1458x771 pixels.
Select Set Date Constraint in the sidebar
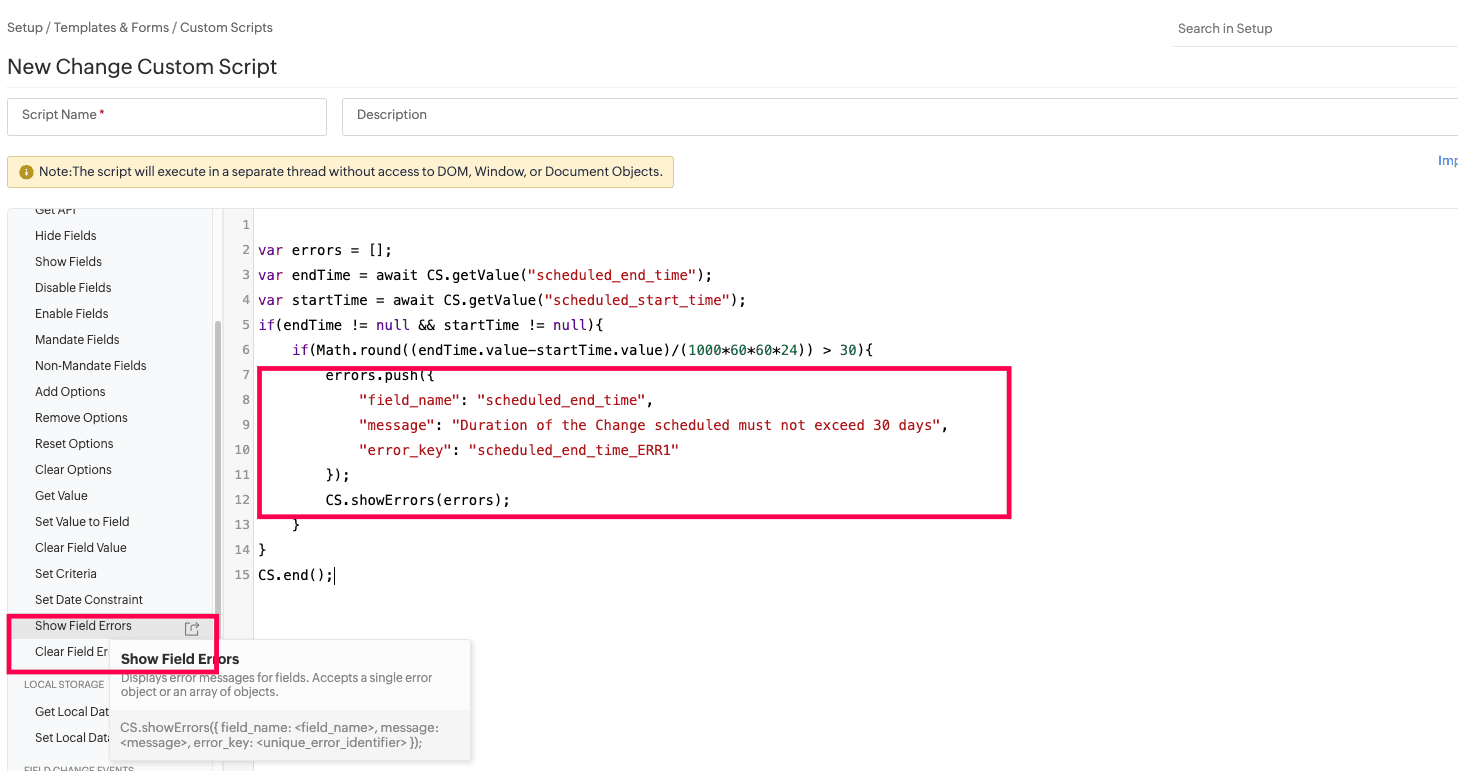[x=89, y=600]
